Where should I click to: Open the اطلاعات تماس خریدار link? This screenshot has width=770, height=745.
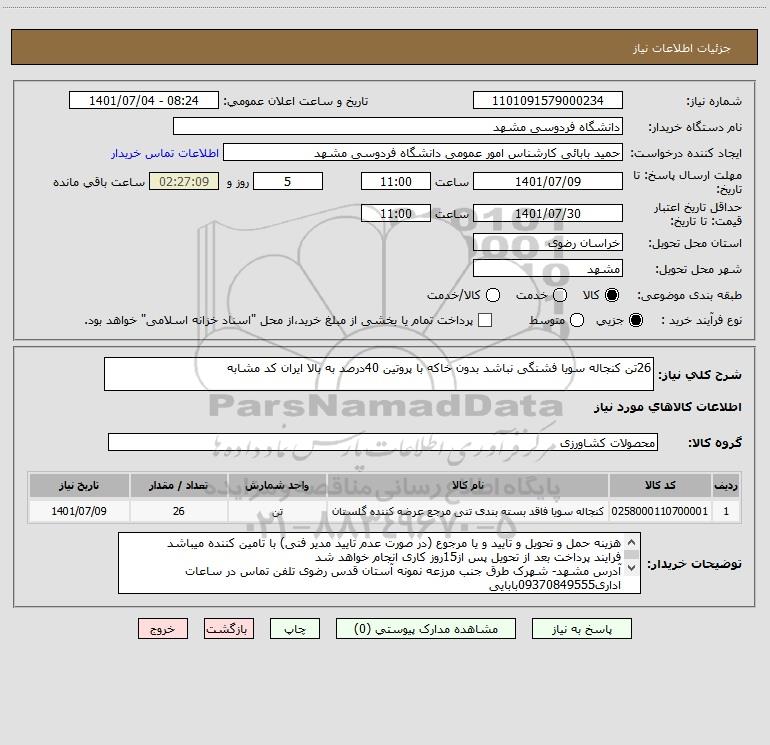165,153
